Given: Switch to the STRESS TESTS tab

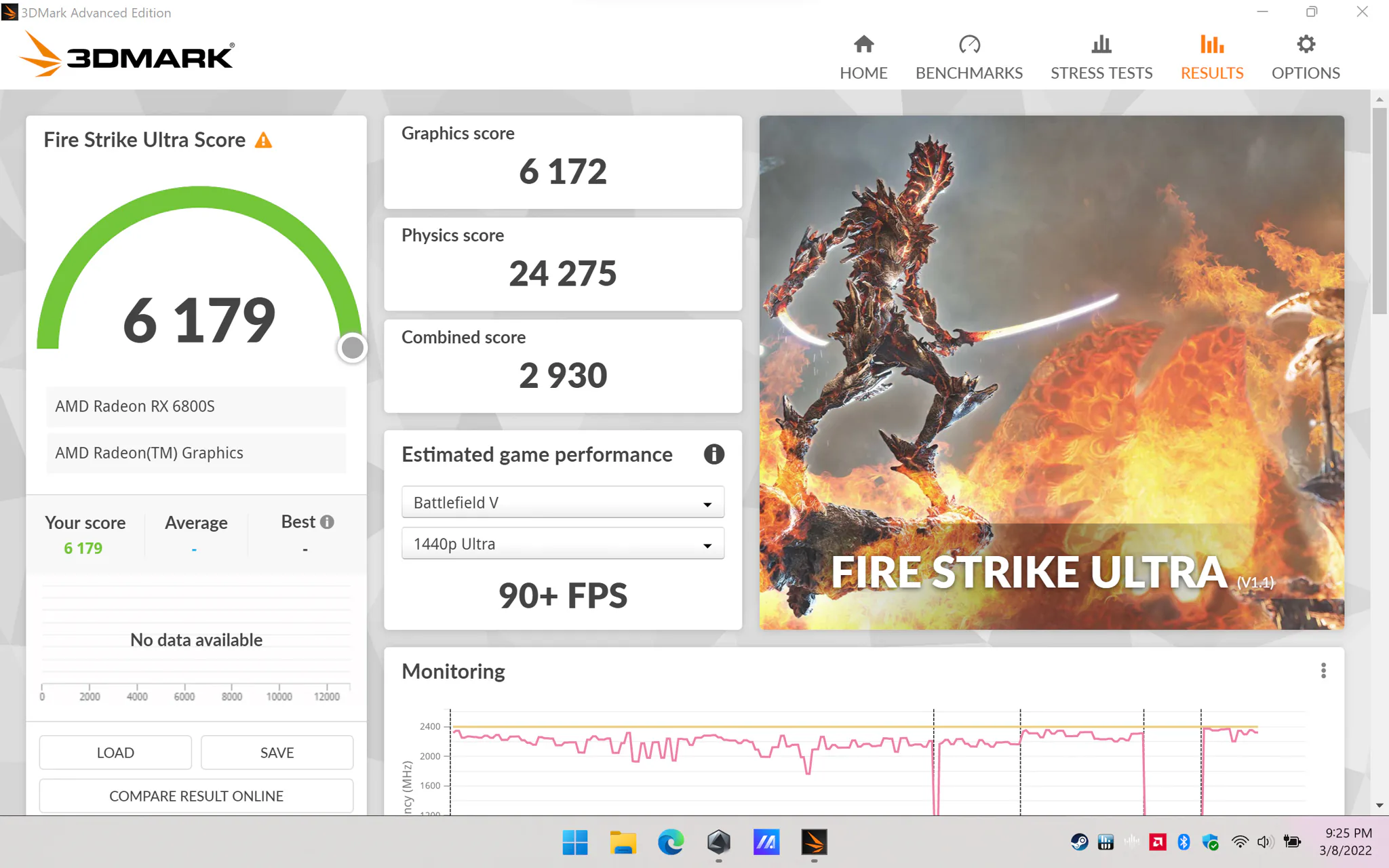Looking at the screenshot, I should pyautogui.click(x=1101, y=58).
